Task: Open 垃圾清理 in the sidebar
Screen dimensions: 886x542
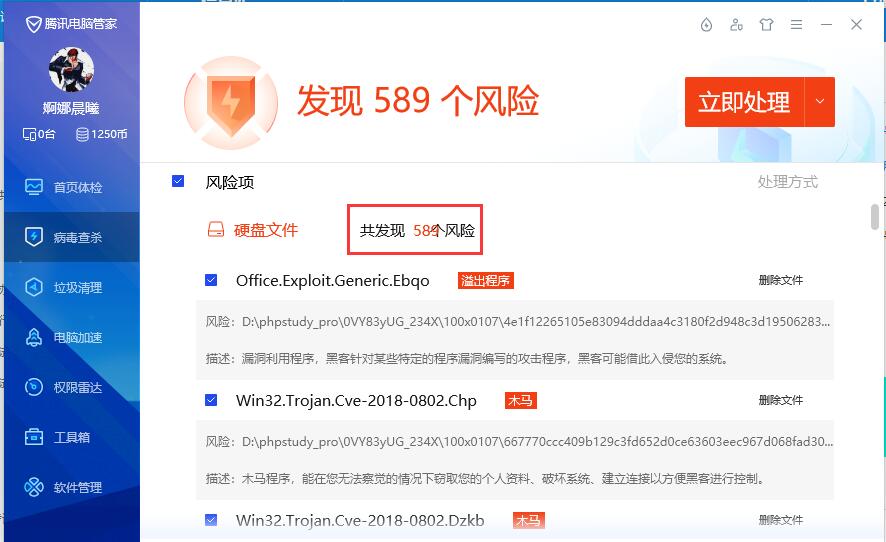Action: (x=72, y=287)
